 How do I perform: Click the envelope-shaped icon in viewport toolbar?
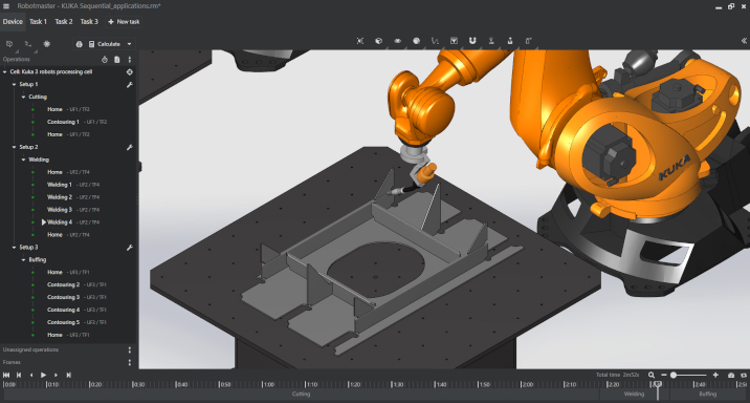(x=453, y=41)
